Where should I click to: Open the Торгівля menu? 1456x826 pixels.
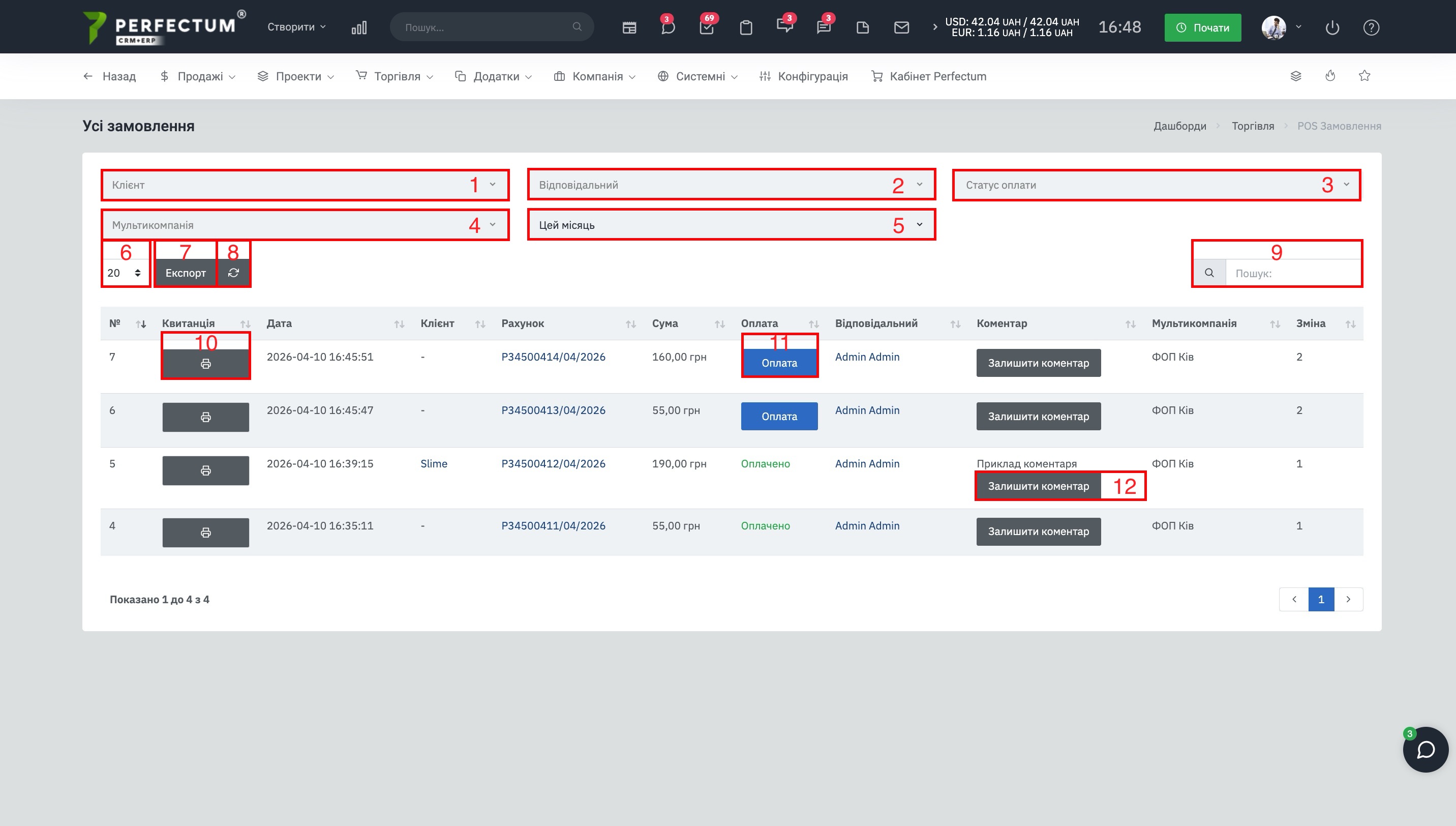(396, 76)
